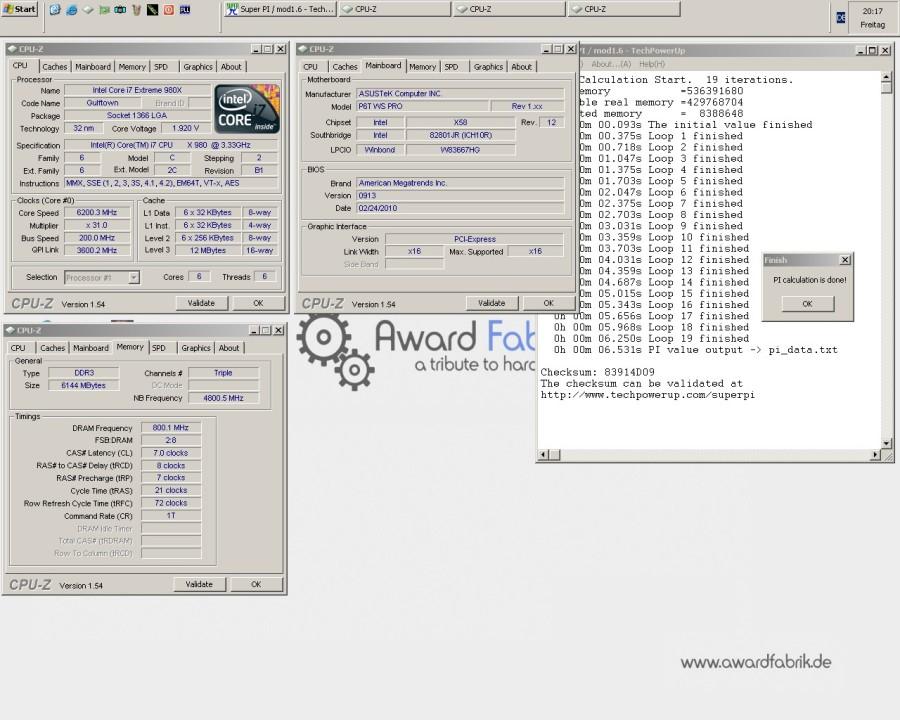Click the blue PLL quick launch icon
The width and height of the screenshot is (900, 720).
[x=185, y=10]
